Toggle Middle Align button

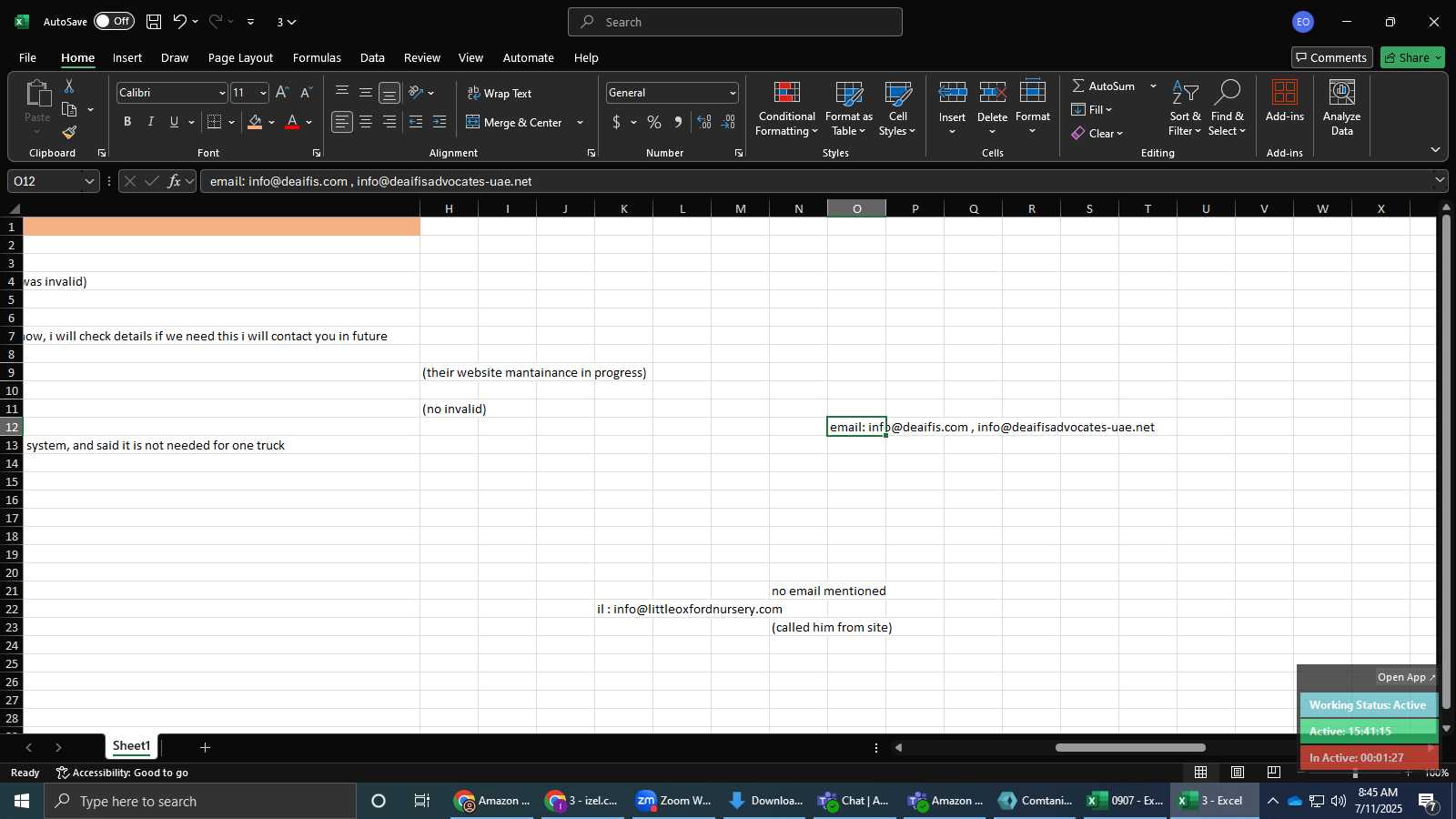pyautogui.click(x=366, y=93)
